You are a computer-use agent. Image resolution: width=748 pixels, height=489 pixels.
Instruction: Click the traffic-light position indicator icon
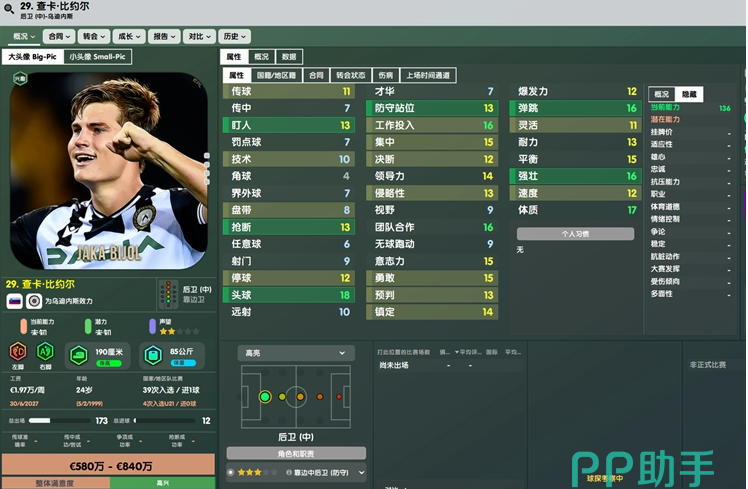click(x=166, y=295)
